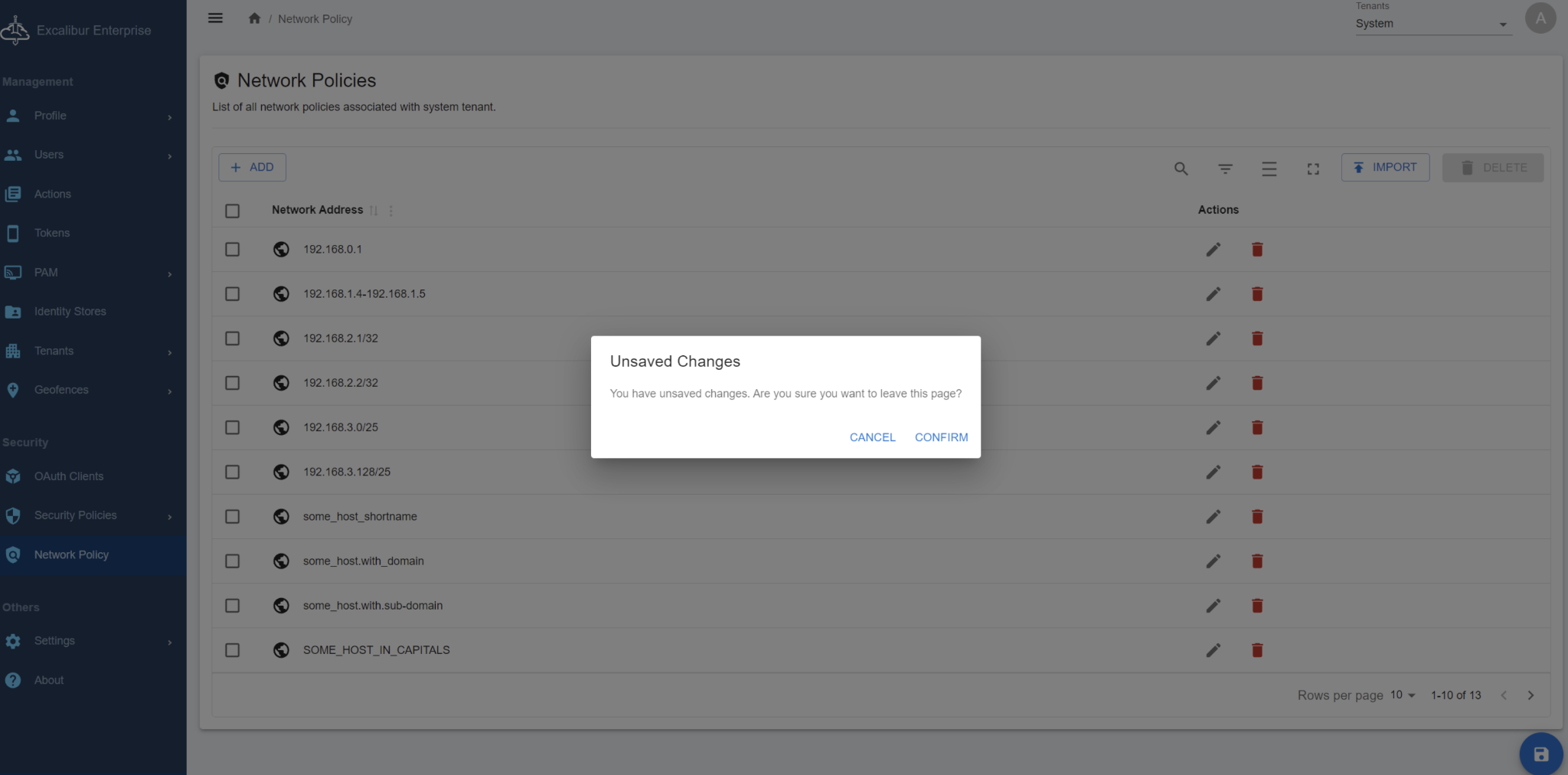Image resolution: width=1568 pixels, height=775 pixels.
Task: Delete the 192.168.2.1/32 policy
Action: click(1257, 338)
